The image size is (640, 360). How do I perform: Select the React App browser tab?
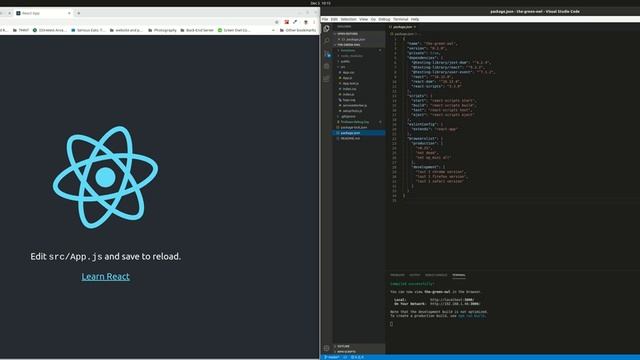coord(43,13)
